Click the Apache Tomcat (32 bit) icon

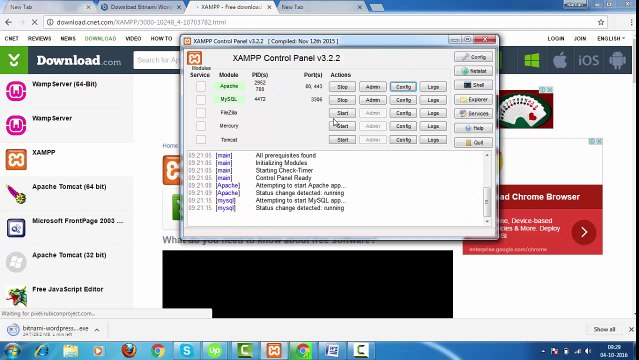click(16, 262)
